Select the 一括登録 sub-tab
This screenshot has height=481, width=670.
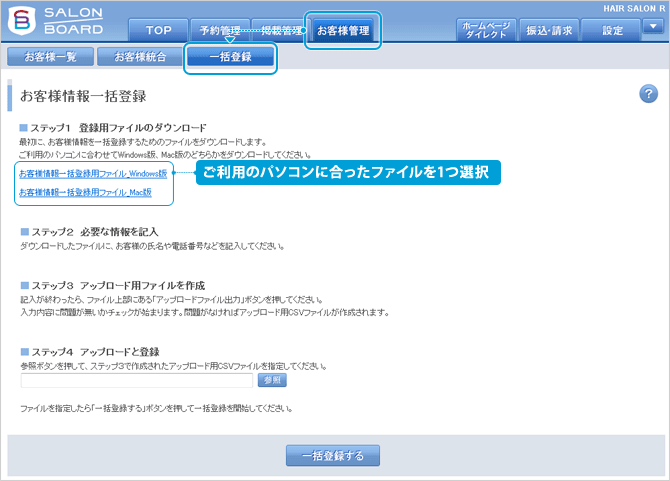pos(230,57)
